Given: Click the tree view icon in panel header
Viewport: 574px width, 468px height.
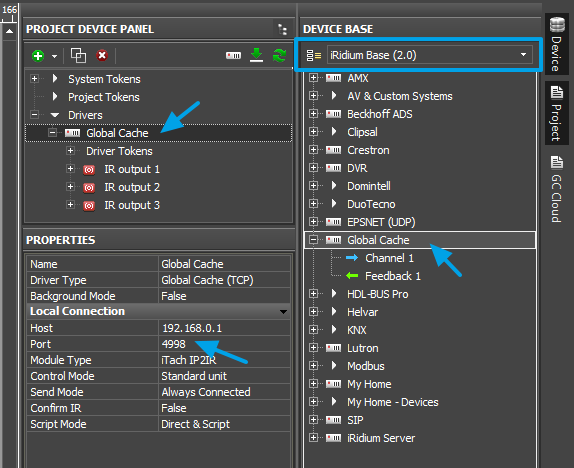Looking at the screenshot, I should (x=282, y=29).
